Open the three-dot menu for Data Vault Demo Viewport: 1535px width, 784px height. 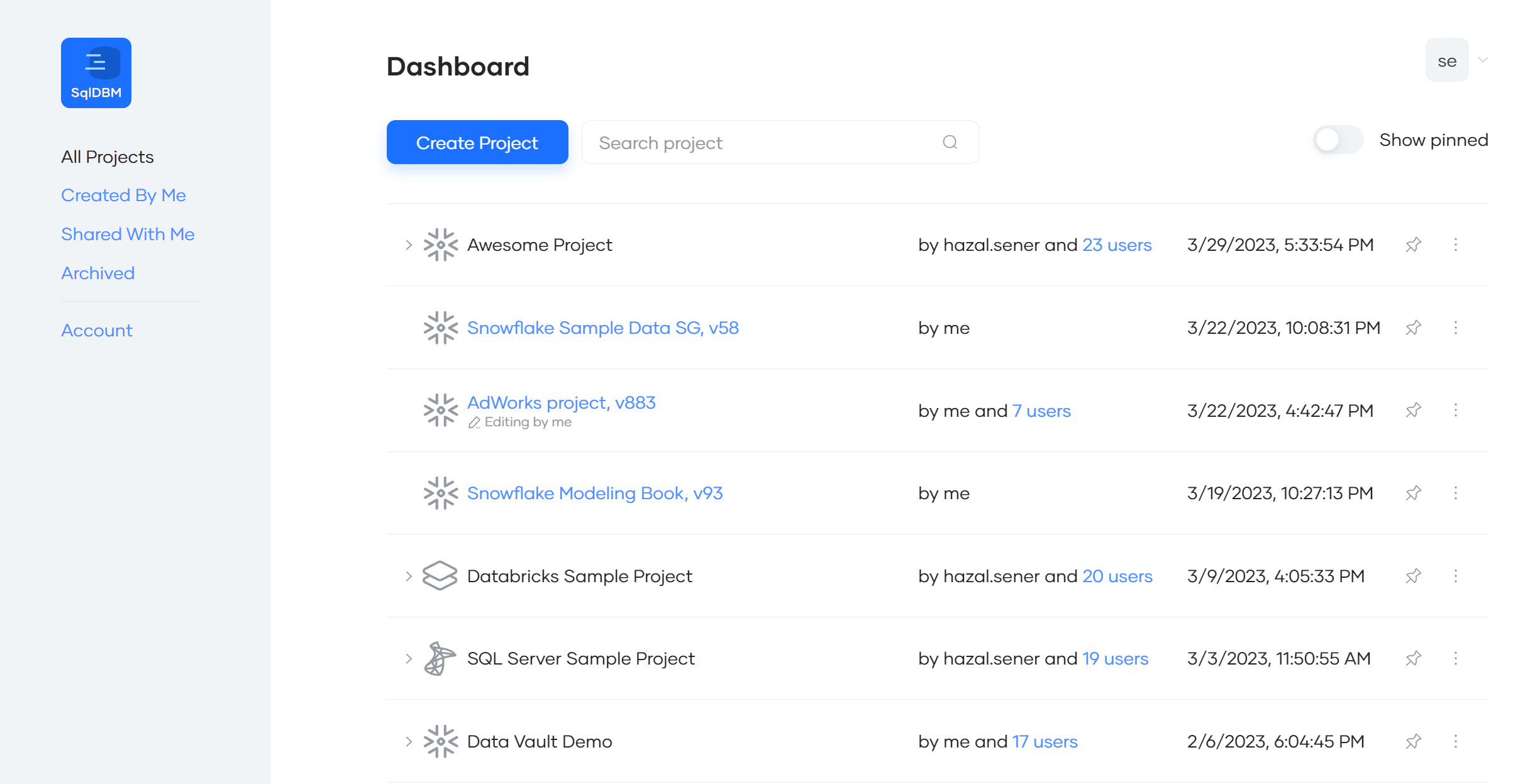[x=1456, y=741]
